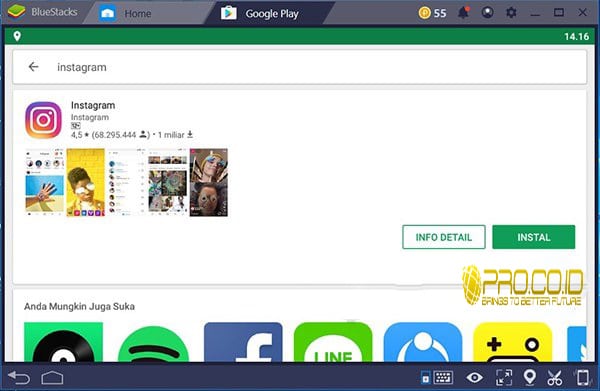Open the yellow selfie Instagram screenshot thumbnail
Viewport: 600px width, 391px height.
[85, 182]
